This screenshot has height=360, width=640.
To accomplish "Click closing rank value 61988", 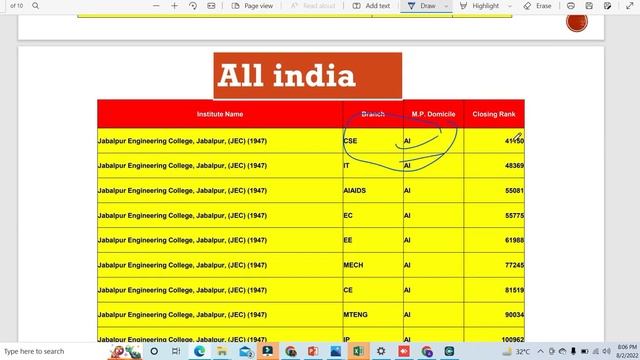I will click(514, 240).
